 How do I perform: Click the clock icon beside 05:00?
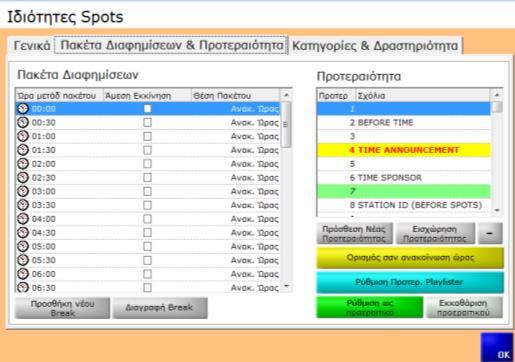point(23,246)
